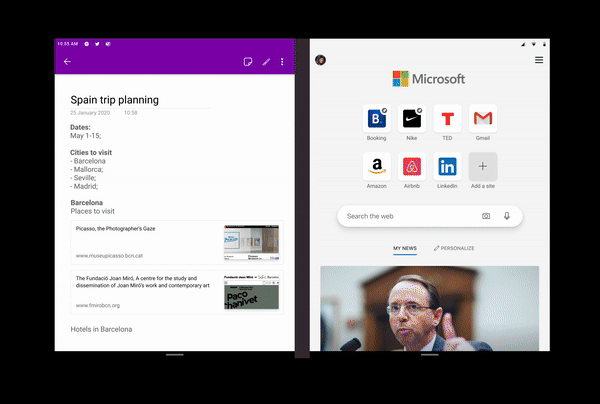Open the three-dot overflow menu in OneNote

282,62
